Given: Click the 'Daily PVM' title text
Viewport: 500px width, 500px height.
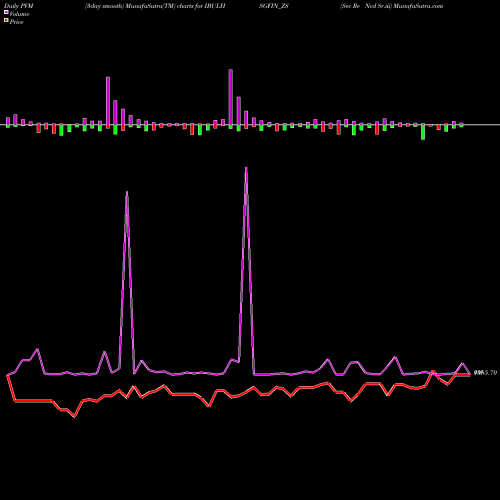Looking at the screenshot, I should tap(19, 6).
